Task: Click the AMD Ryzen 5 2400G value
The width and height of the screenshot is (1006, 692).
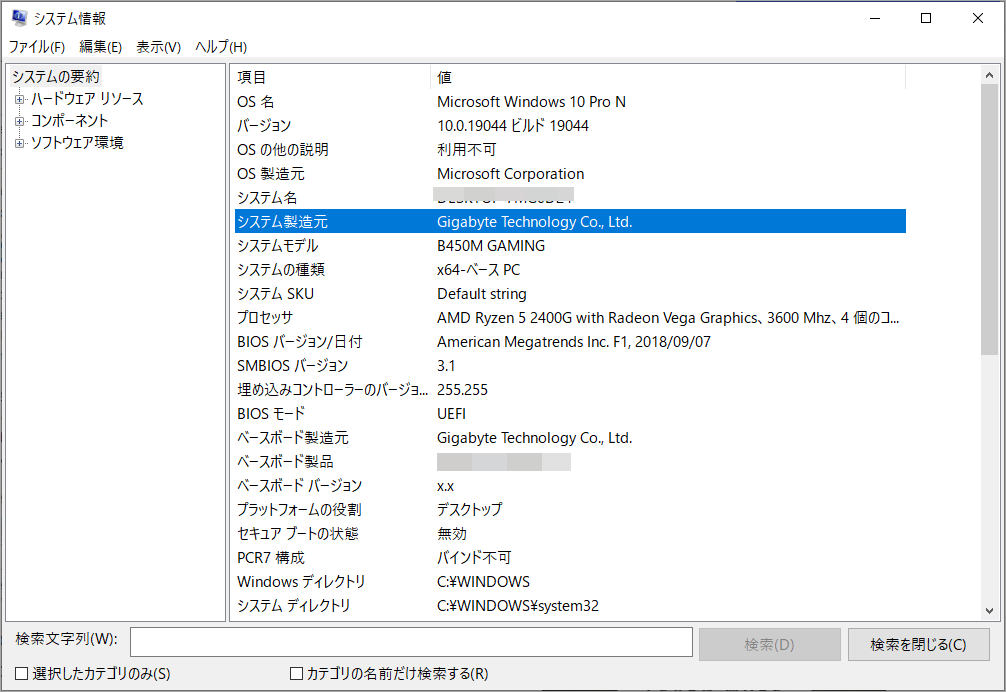Action: pos(668,317)
